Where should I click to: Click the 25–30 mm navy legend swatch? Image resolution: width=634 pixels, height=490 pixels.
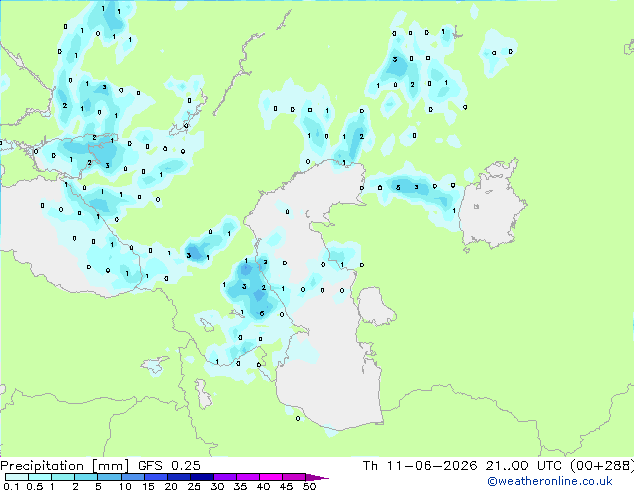click(x=201, y=477)
